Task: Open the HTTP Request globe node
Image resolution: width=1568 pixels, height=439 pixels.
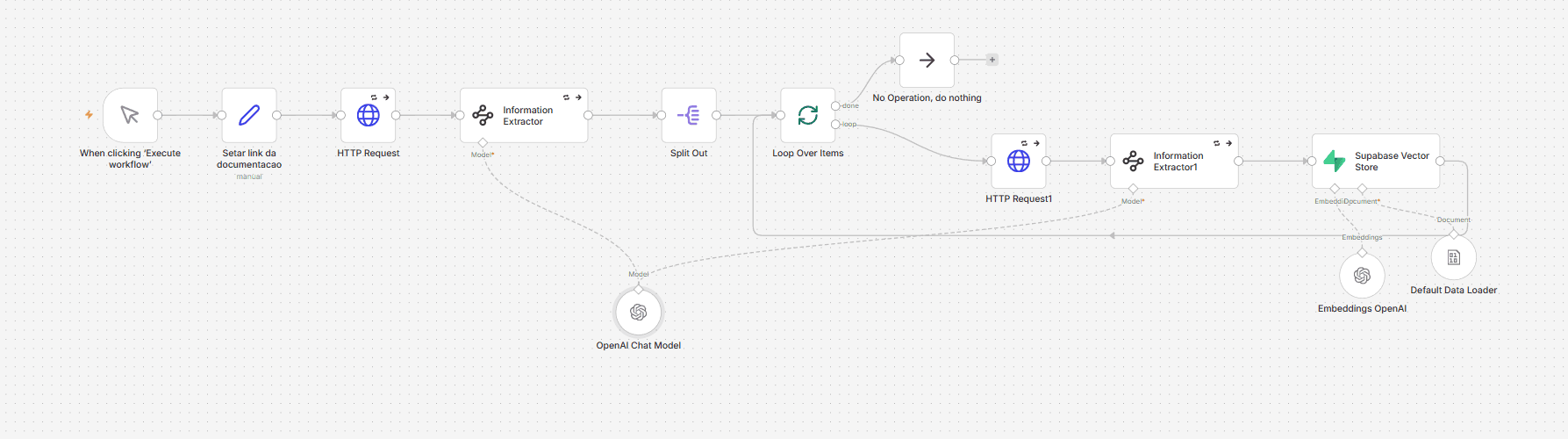Action: tap(369, 115)
